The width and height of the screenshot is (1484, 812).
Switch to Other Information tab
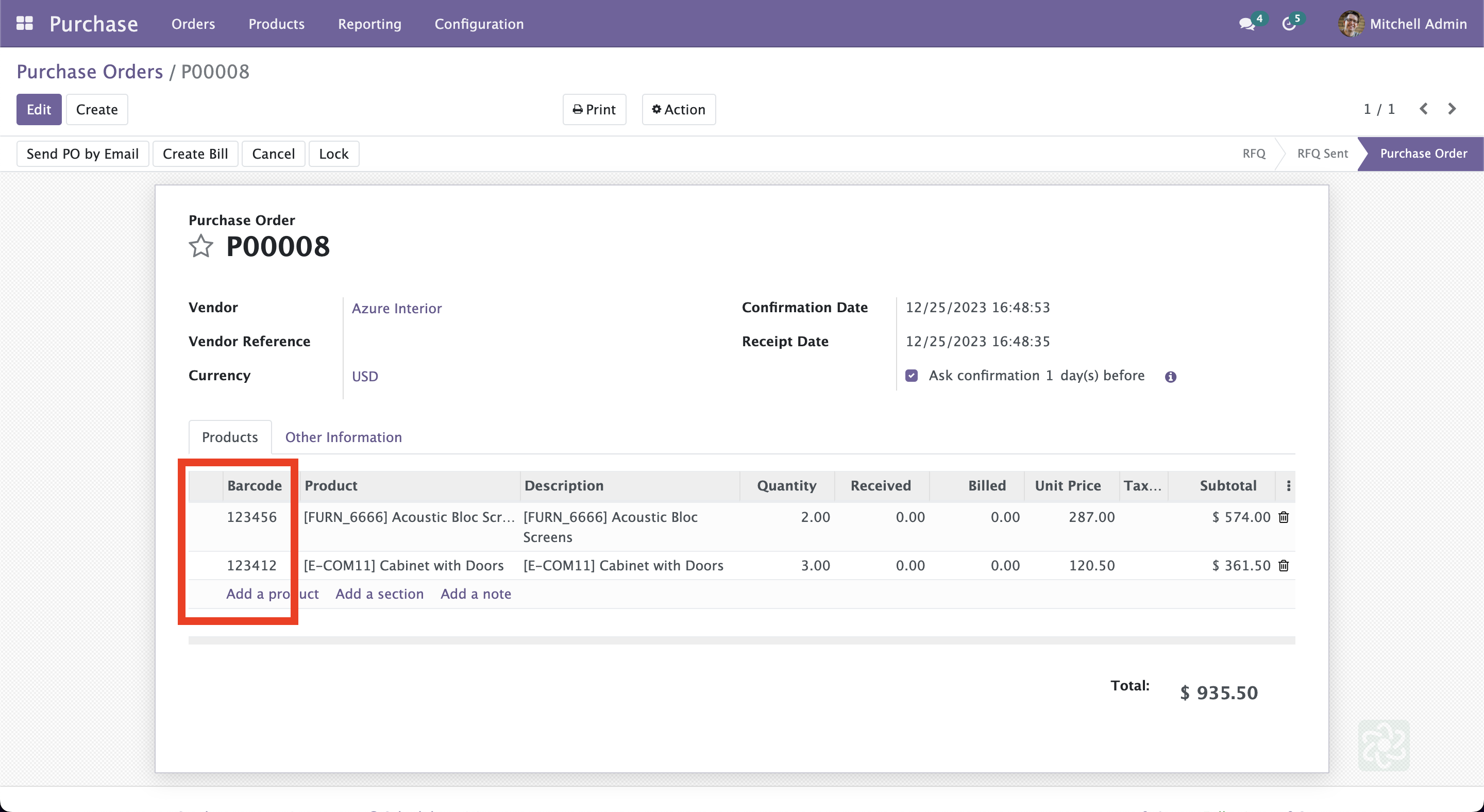[343, 437]
